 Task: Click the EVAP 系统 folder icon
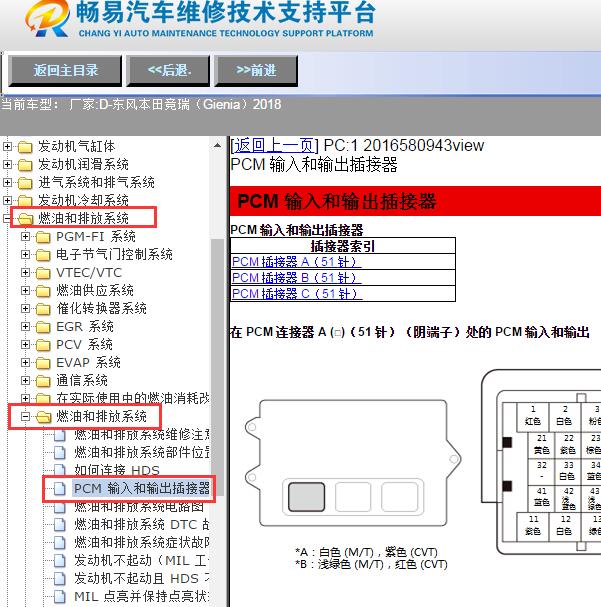[x=43, y=363]
